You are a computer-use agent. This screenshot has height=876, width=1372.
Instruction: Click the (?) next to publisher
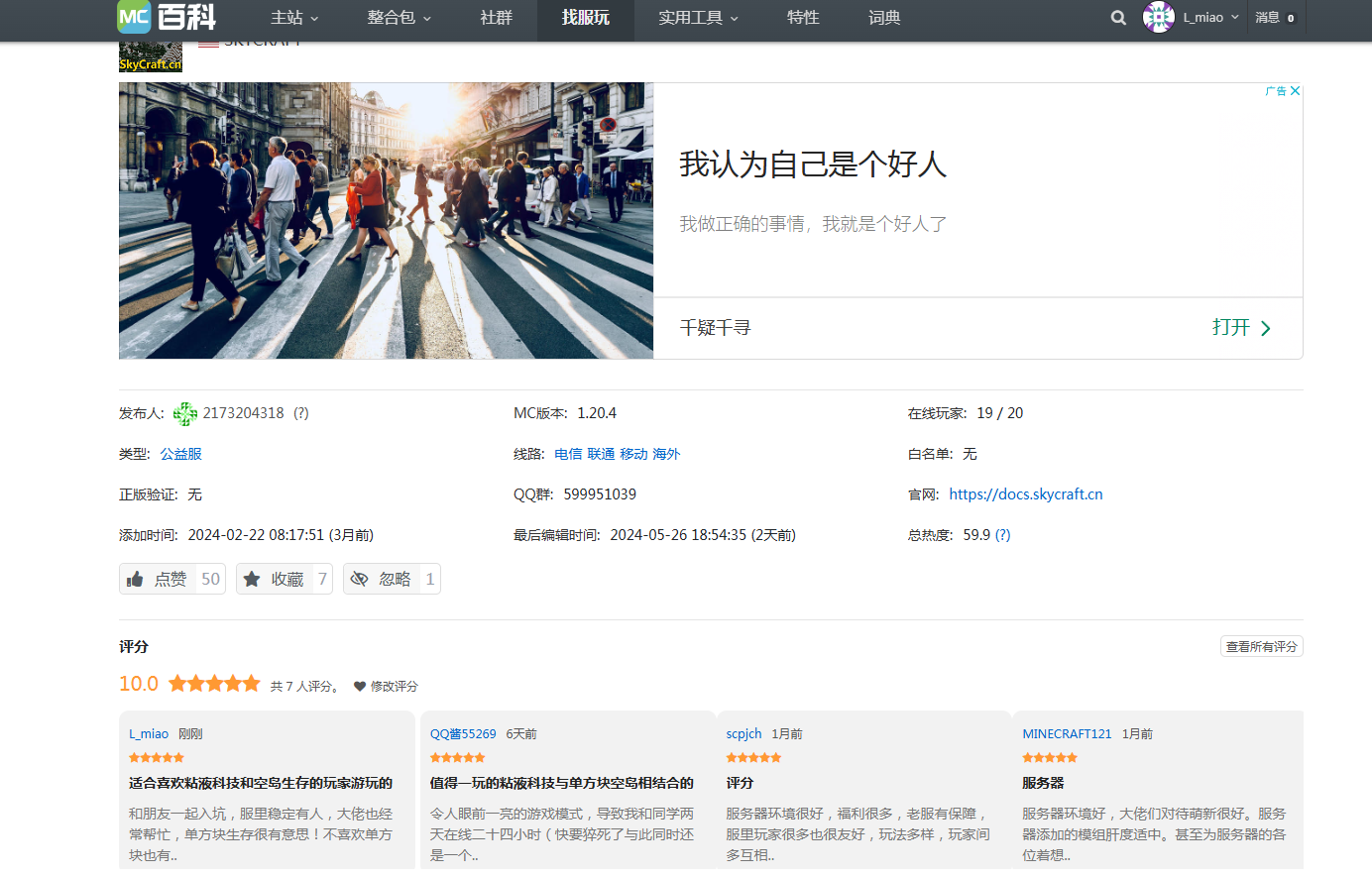(301, 413)
